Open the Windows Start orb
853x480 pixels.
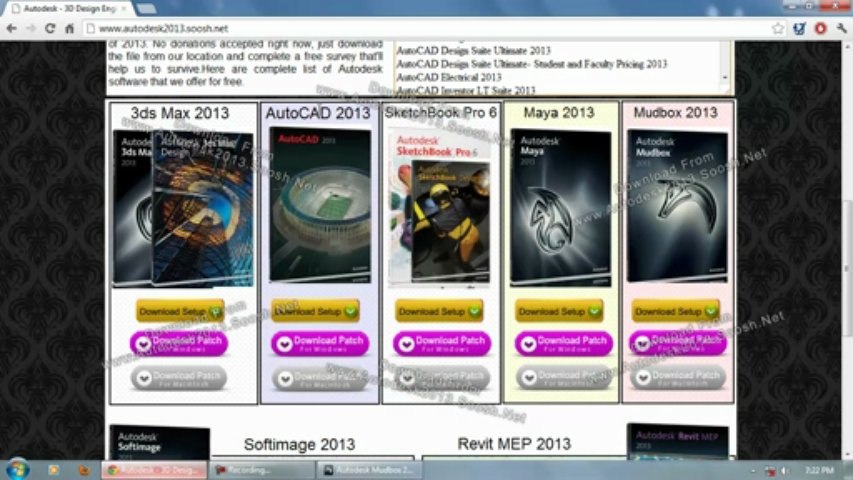point(17,469)
